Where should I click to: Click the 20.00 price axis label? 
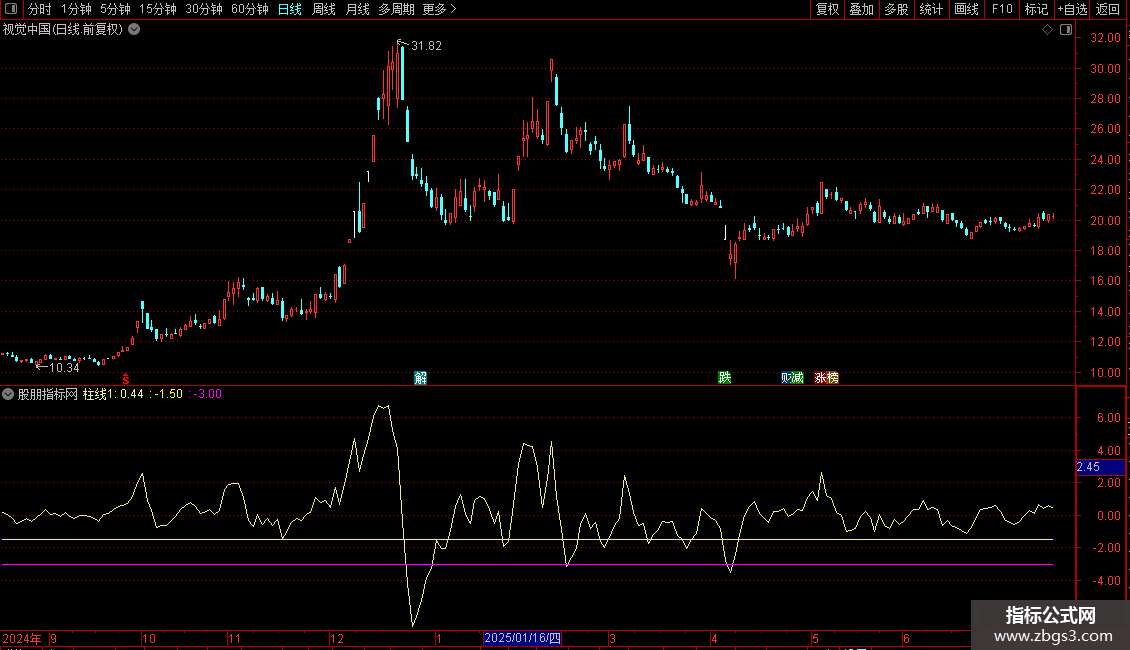[x=1105, y=221]
